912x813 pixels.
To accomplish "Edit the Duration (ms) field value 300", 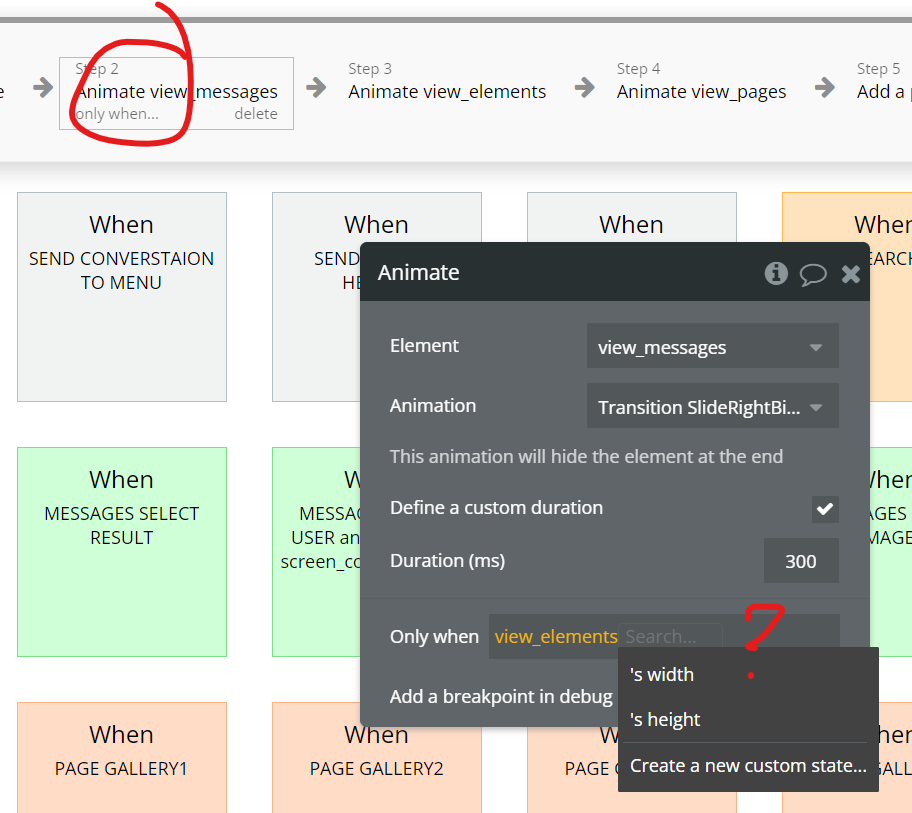I will point(801,561).
